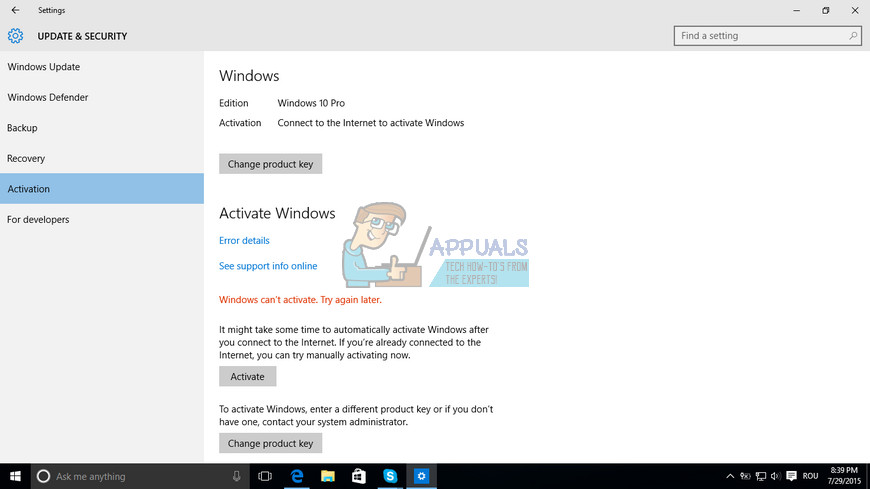Open the Start menu

[15, 476]
